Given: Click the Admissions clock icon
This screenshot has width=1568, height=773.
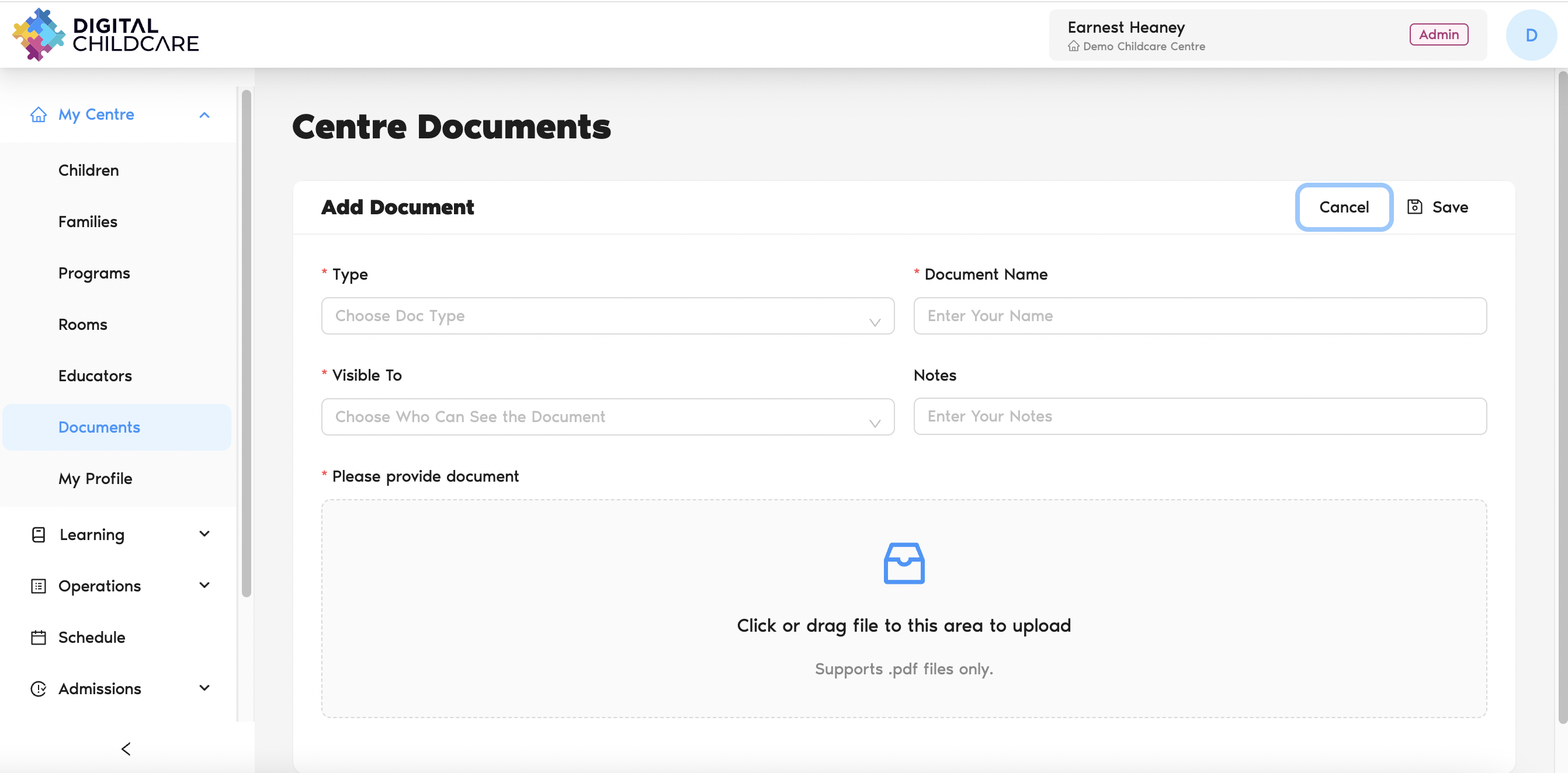Looking at the screenshot, I should point(39,688).
